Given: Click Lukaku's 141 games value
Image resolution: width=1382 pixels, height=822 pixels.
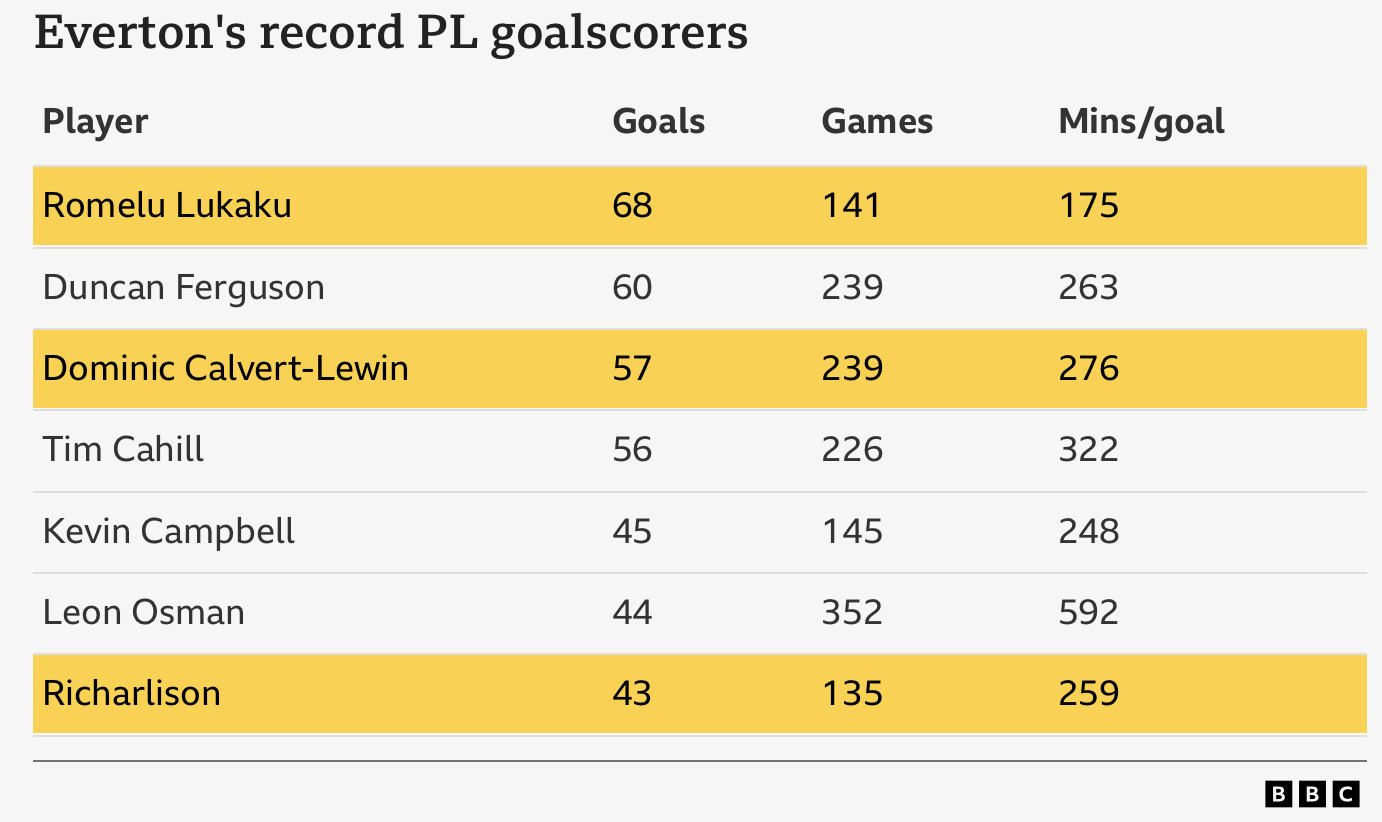Looking at the screenshot, I should 851,205.
